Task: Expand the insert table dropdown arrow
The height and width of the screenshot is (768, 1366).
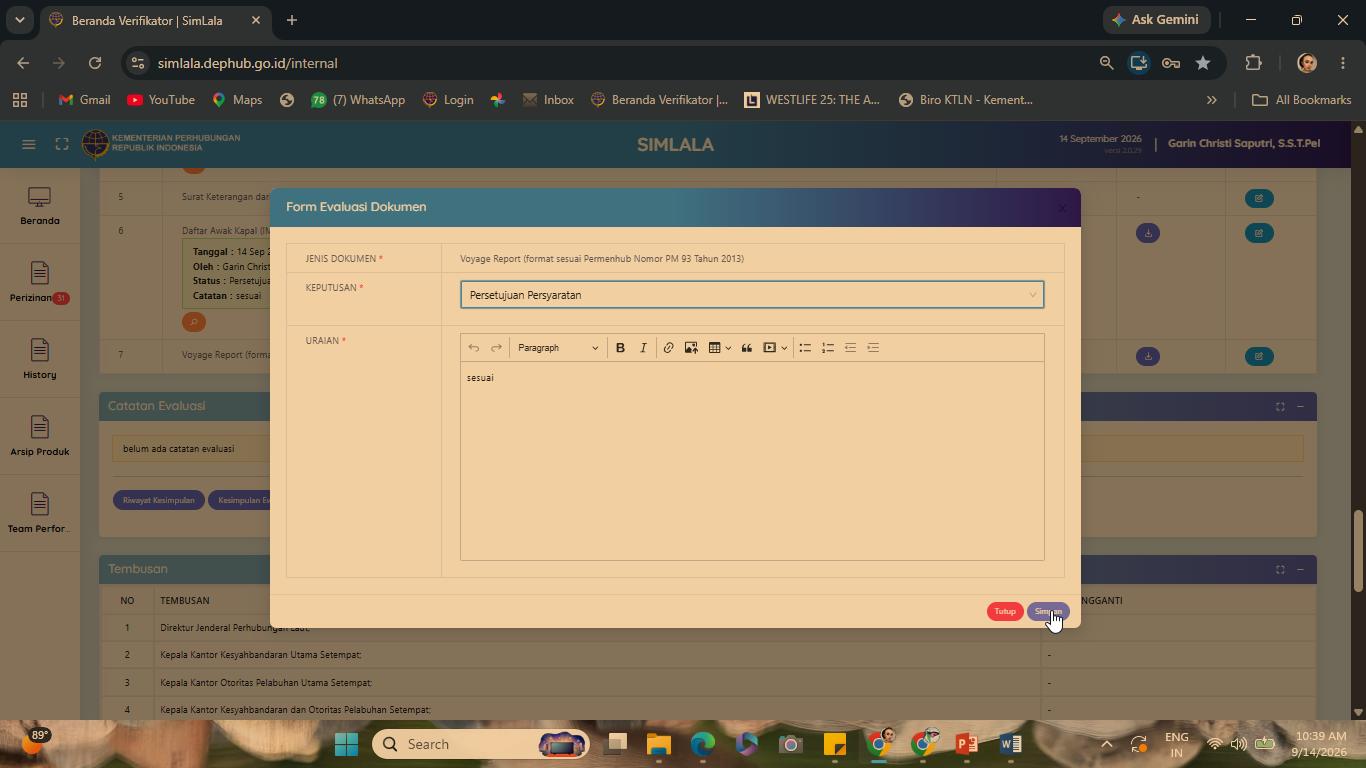Action: 728,348
